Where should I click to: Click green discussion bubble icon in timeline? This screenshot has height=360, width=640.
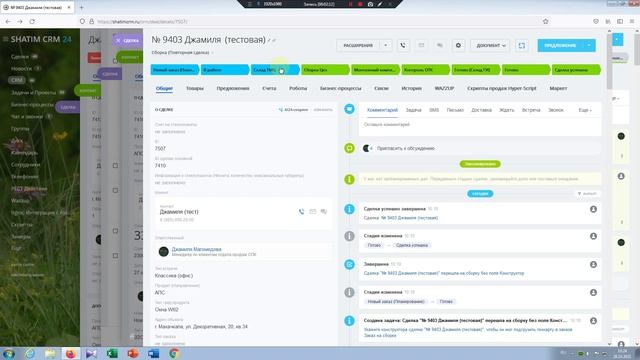(349, 148)
